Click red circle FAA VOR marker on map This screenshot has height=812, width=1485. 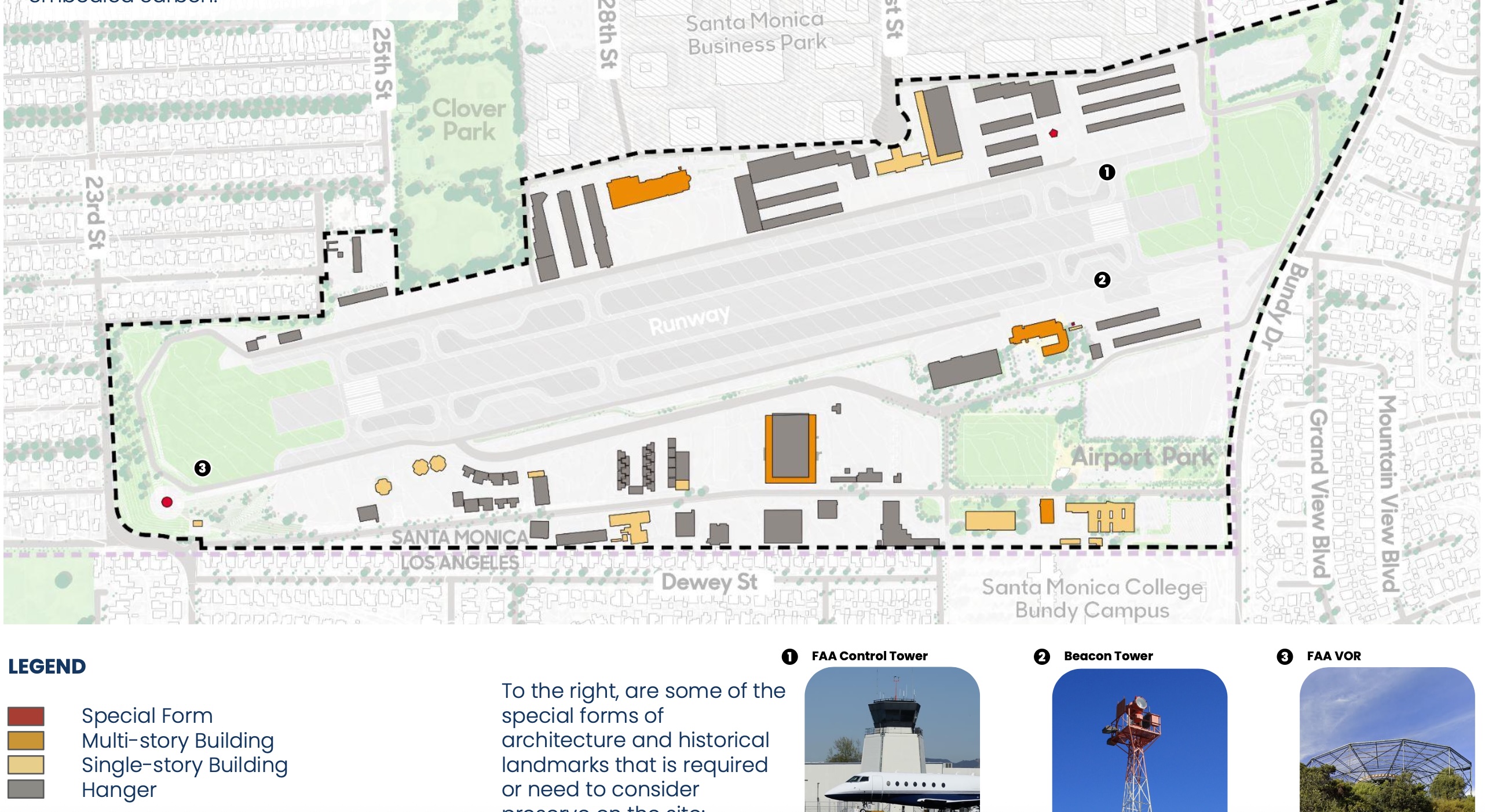tap(167, 502)
